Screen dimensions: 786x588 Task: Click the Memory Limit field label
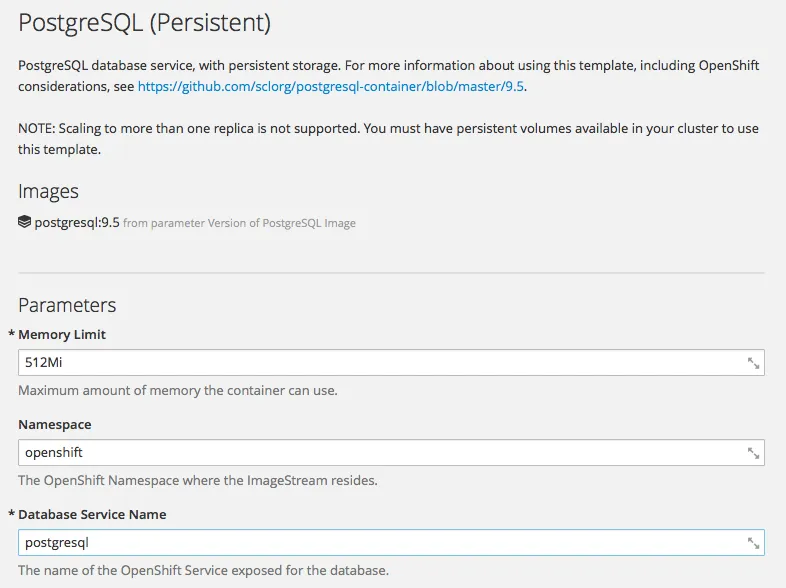[x=62, y=334]
